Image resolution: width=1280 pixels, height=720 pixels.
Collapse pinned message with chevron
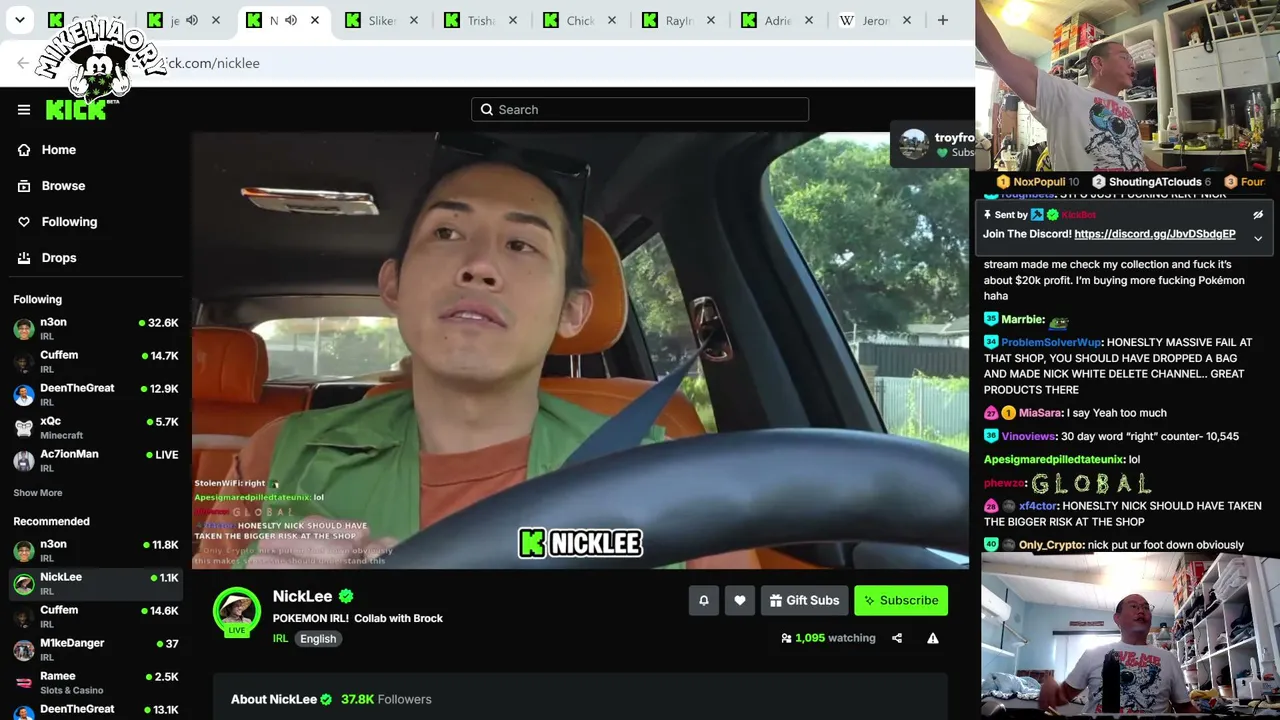[1258, 239]
